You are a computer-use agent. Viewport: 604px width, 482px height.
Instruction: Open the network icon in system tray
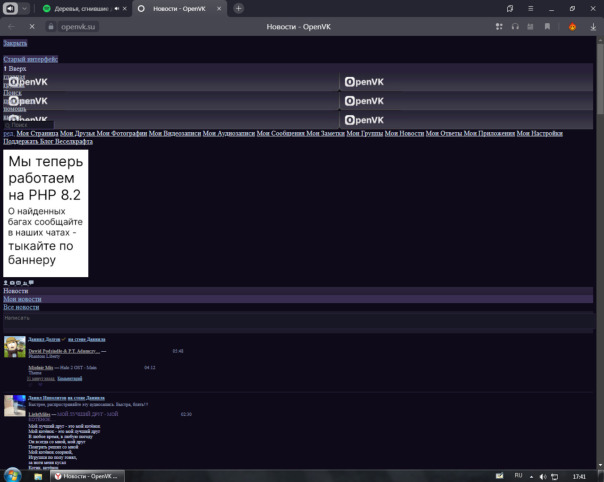pyautogui.click(x=555, y=477)
